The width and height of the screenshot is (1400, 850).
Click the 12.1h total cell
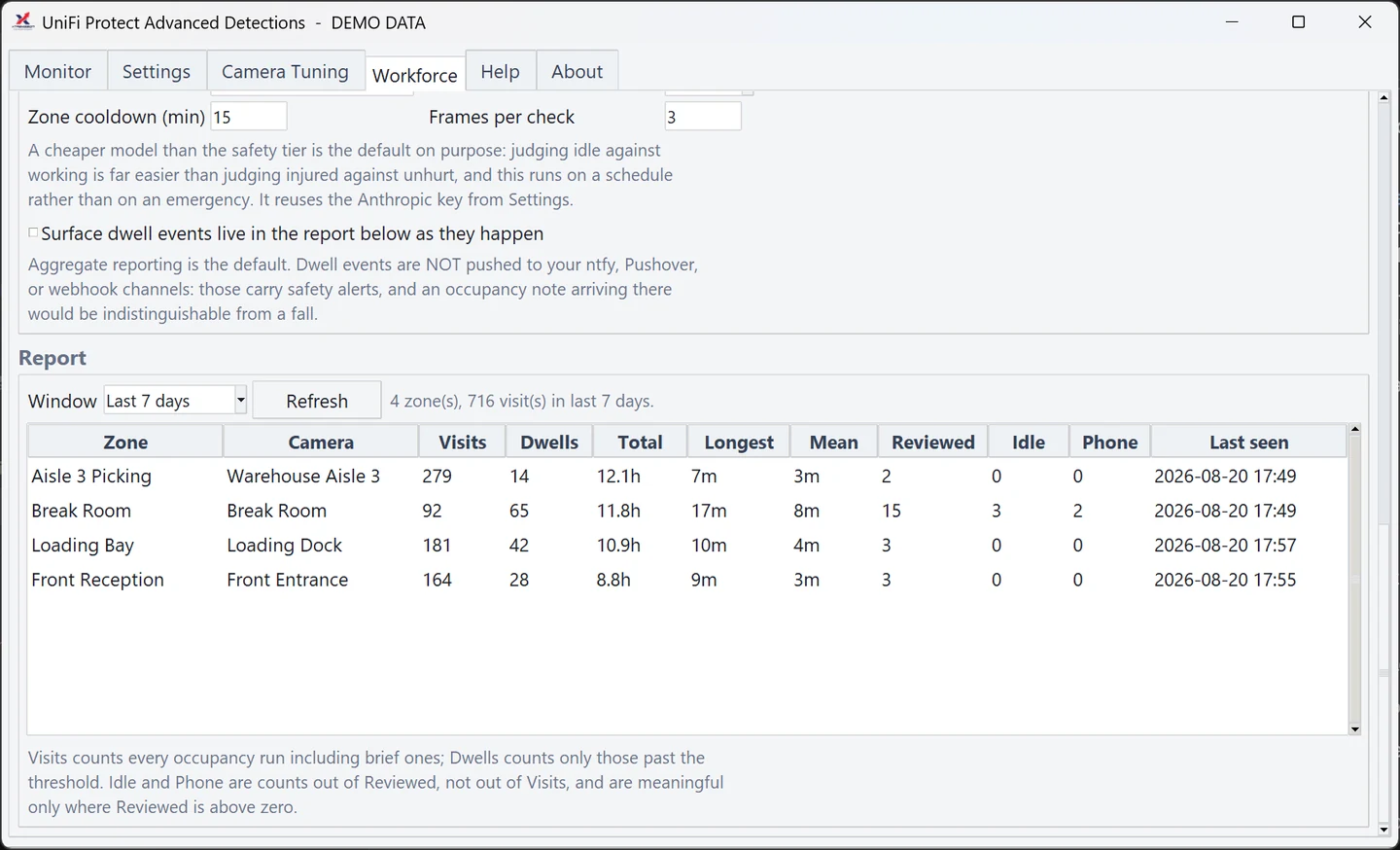pyautogui.click(x=618, y=477)
